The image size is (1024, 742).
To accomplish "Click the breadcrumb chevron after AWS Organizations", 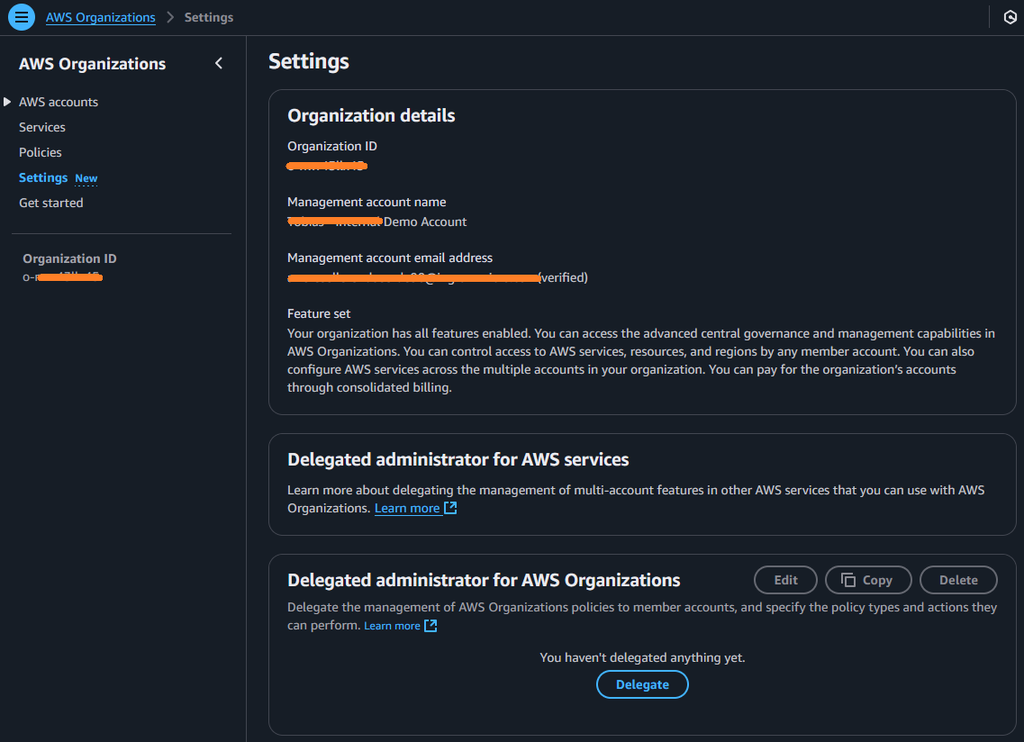I will pyautogui.click(x=168, y=17).
